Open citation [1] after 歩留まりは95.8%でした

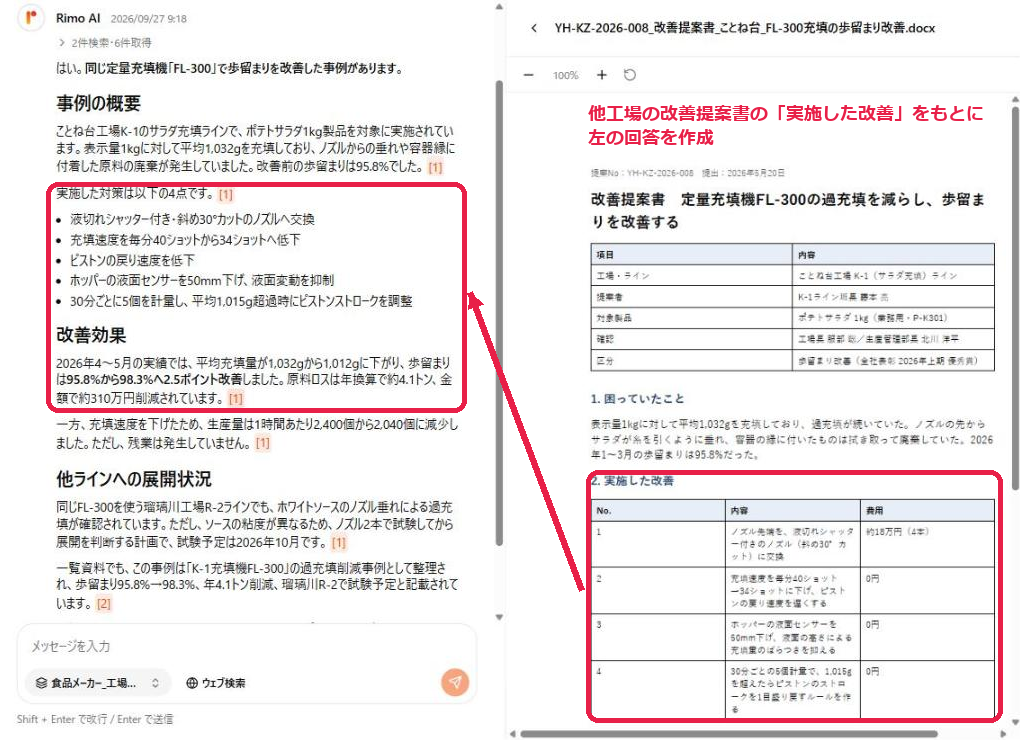(435, 167)
